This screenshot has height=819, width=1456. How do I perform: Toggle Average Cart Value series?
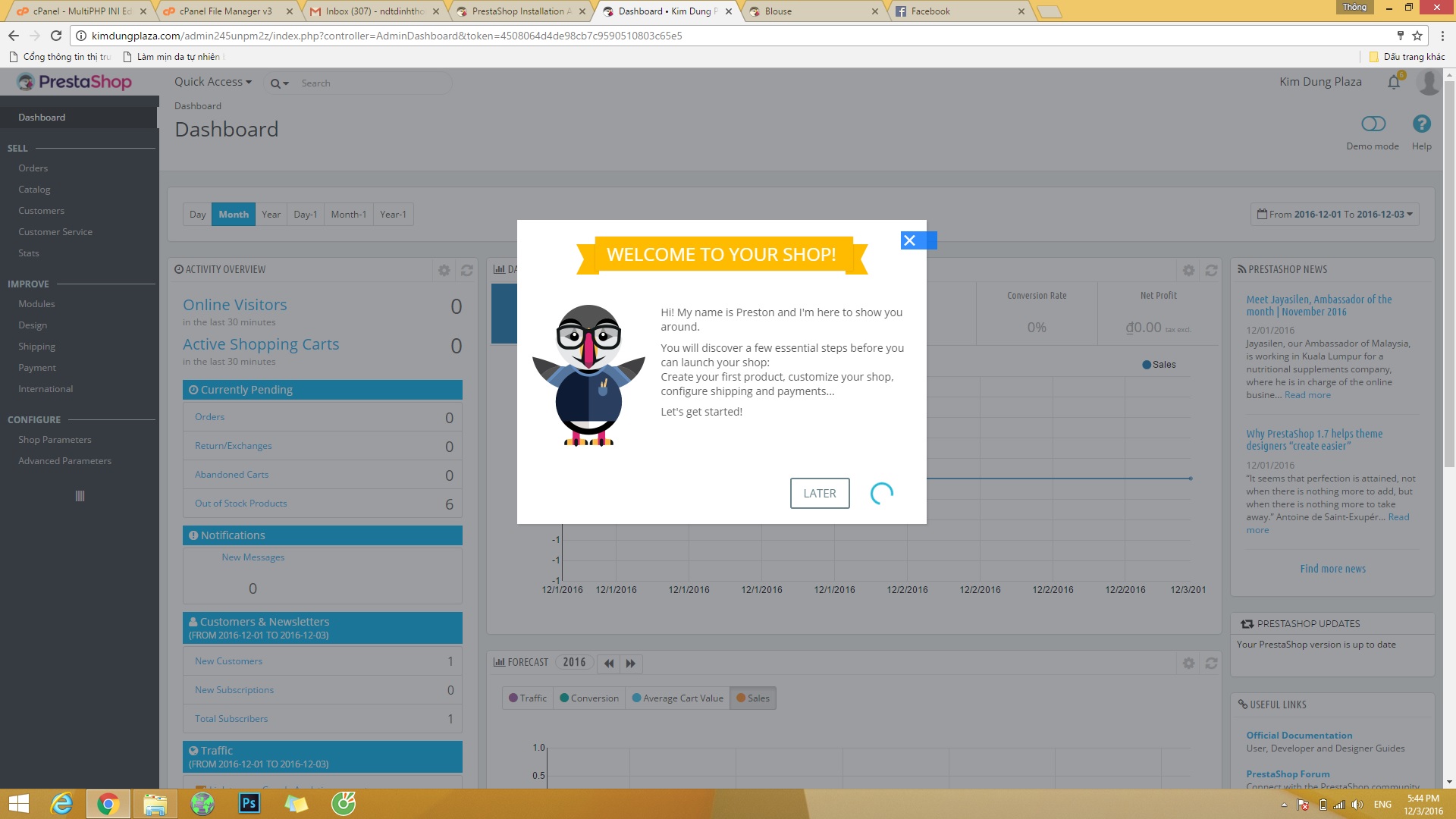pyautogui.click(x=677, y=698)
